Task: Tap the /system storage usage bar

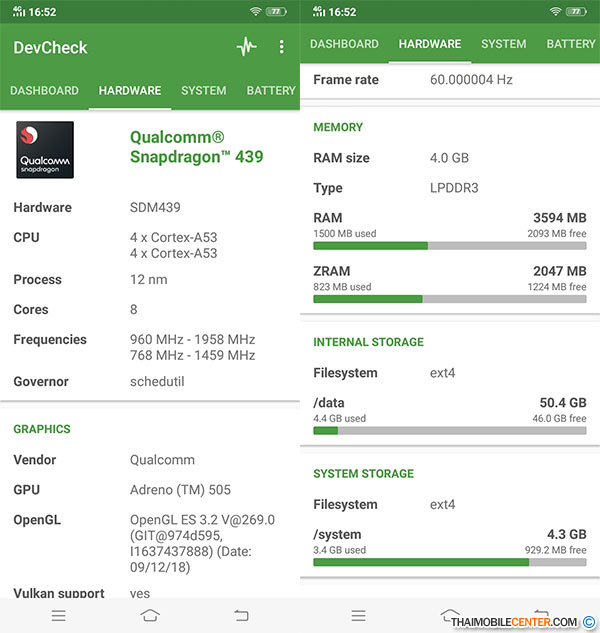Action: coord(449,562)
